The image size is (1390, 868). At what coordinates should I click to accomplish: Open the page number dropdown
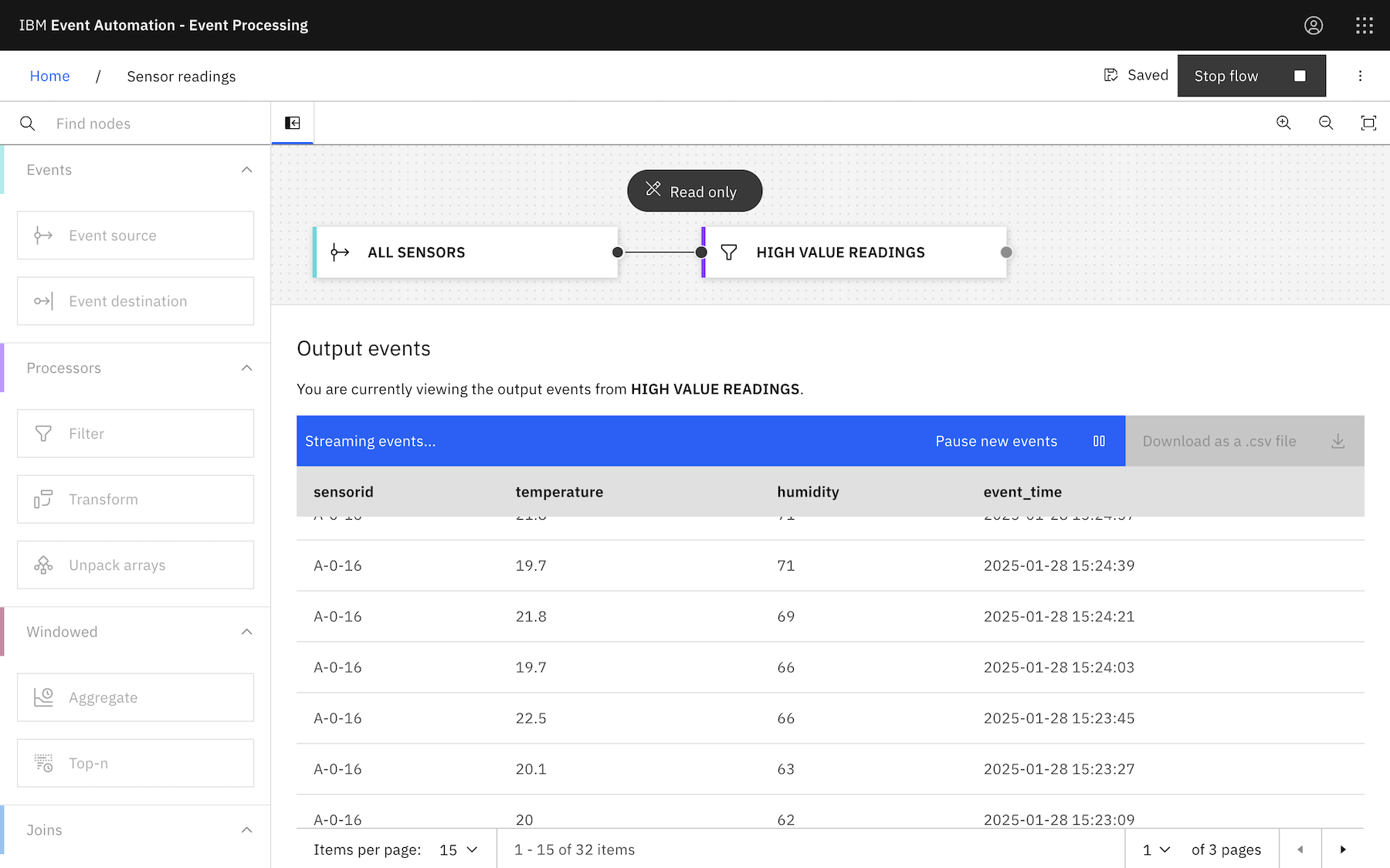1156,849
